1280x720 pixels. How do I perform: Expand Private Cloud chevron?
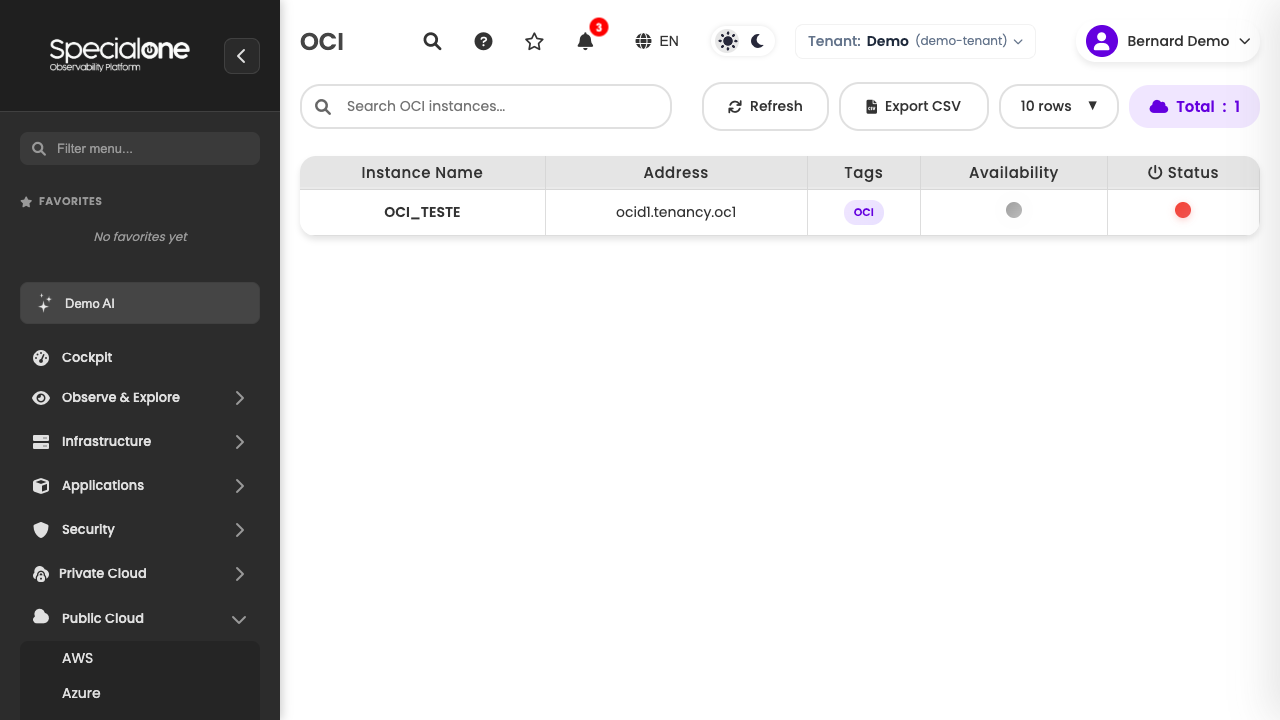[x=240, y=574]
